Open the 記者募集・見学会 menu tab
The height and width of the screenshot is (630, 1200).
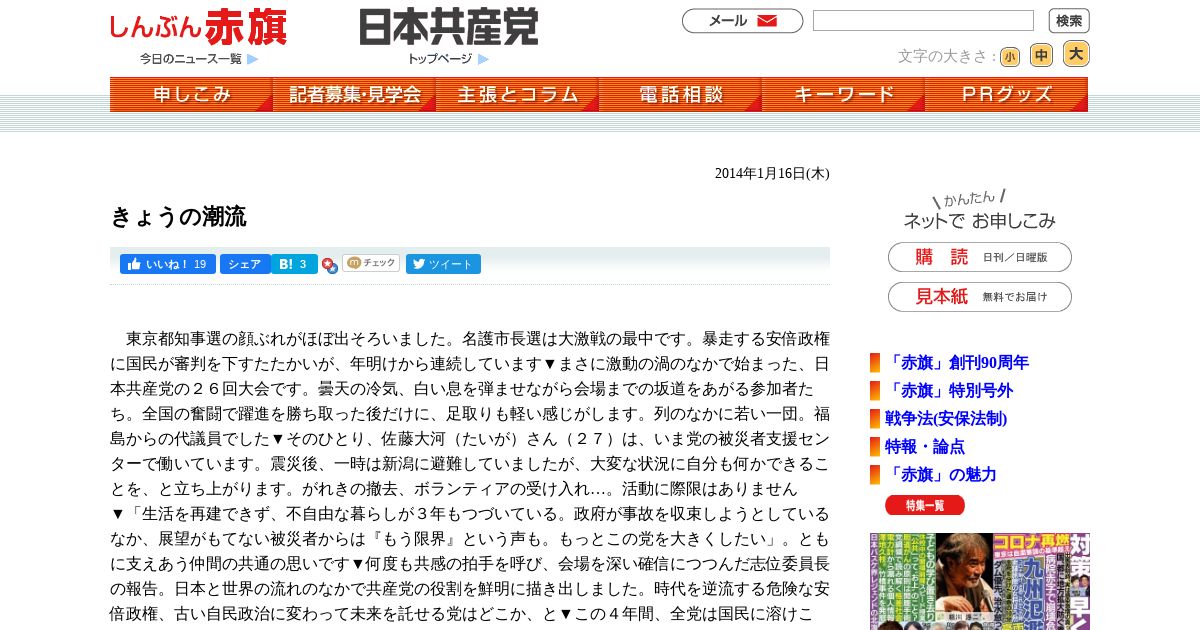pos(354,94)
